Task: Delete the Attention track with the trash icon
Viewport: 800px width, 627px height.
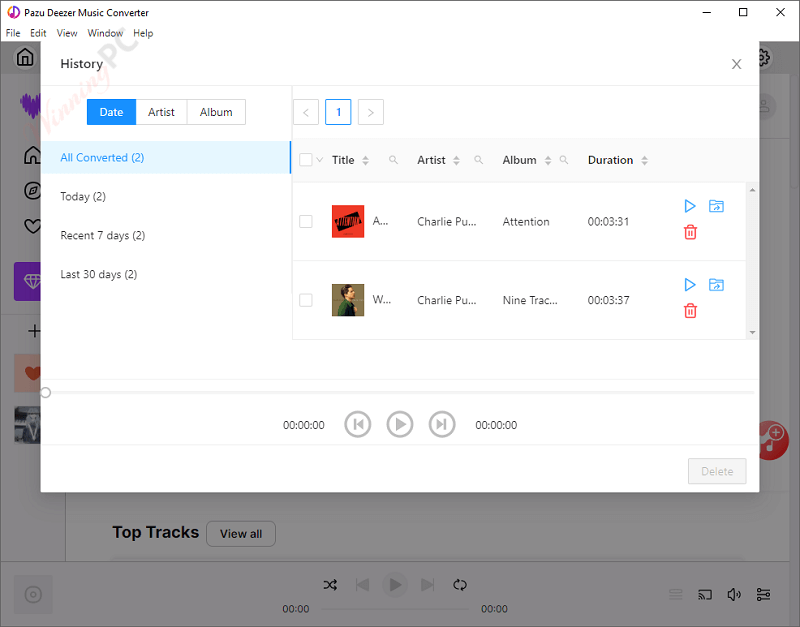Action: [690, 232]
